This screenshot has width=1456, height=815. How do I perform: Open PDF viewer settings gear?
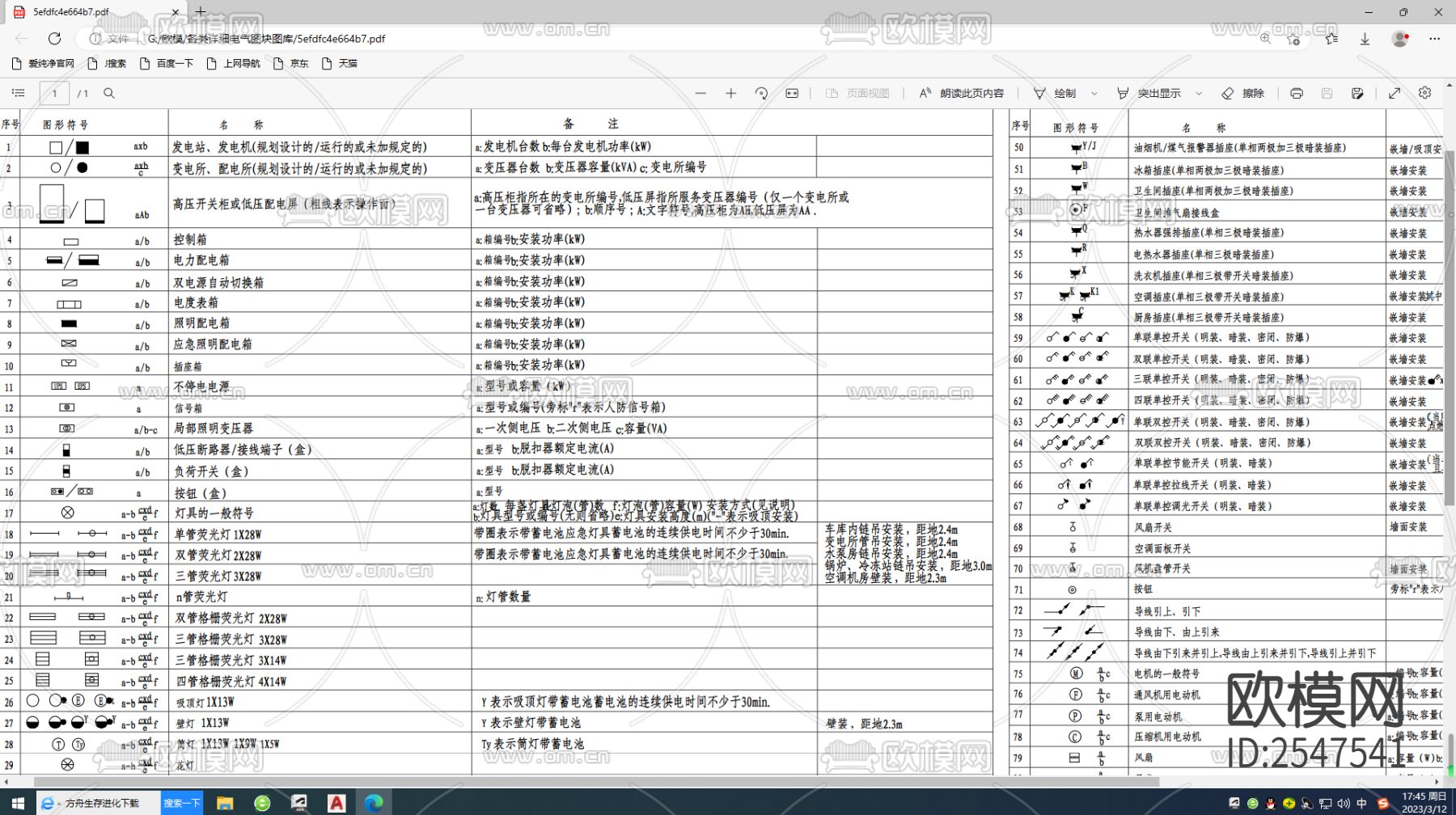pyautogui.click(x=1424, y=93)
